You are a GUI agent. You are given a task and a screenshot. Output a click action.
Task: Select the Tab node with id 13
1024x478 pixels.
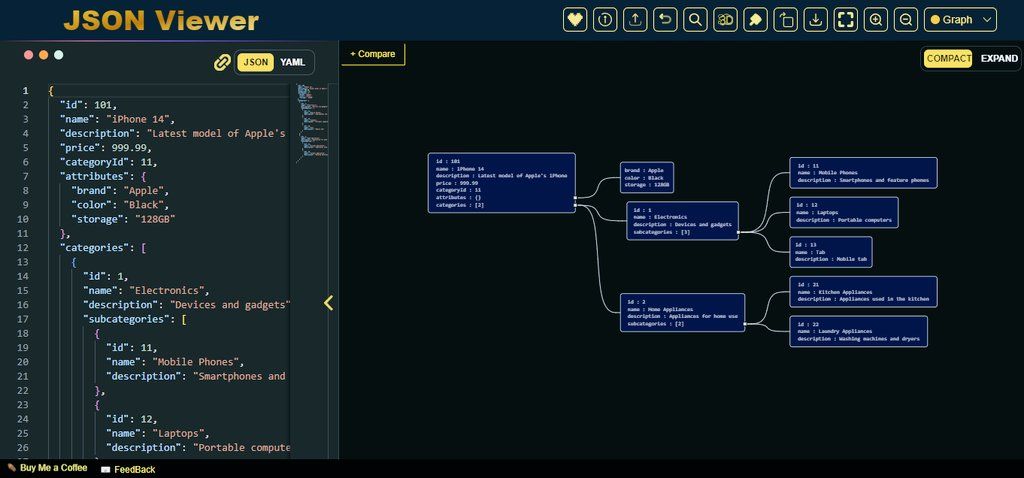click(x=831, y=252)
